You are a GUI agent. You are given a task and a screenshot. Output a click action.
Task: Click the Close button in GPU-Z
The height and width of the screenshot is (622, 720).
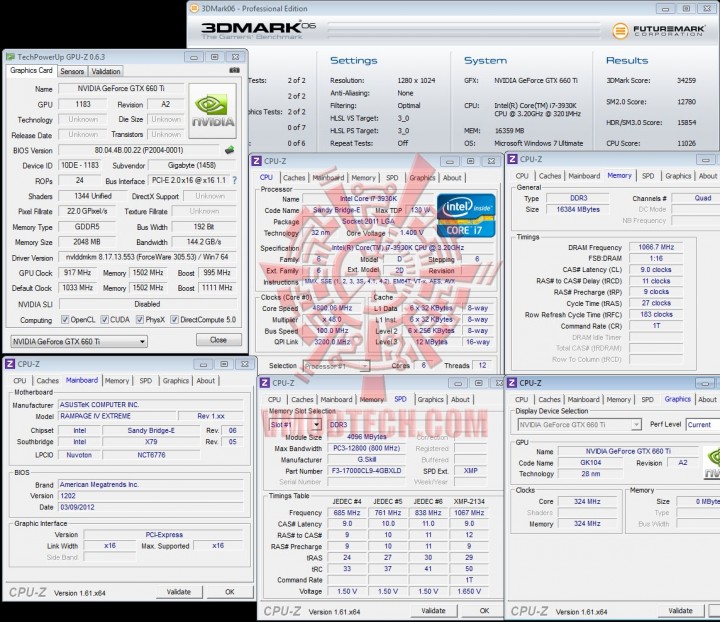coord(219,340)
